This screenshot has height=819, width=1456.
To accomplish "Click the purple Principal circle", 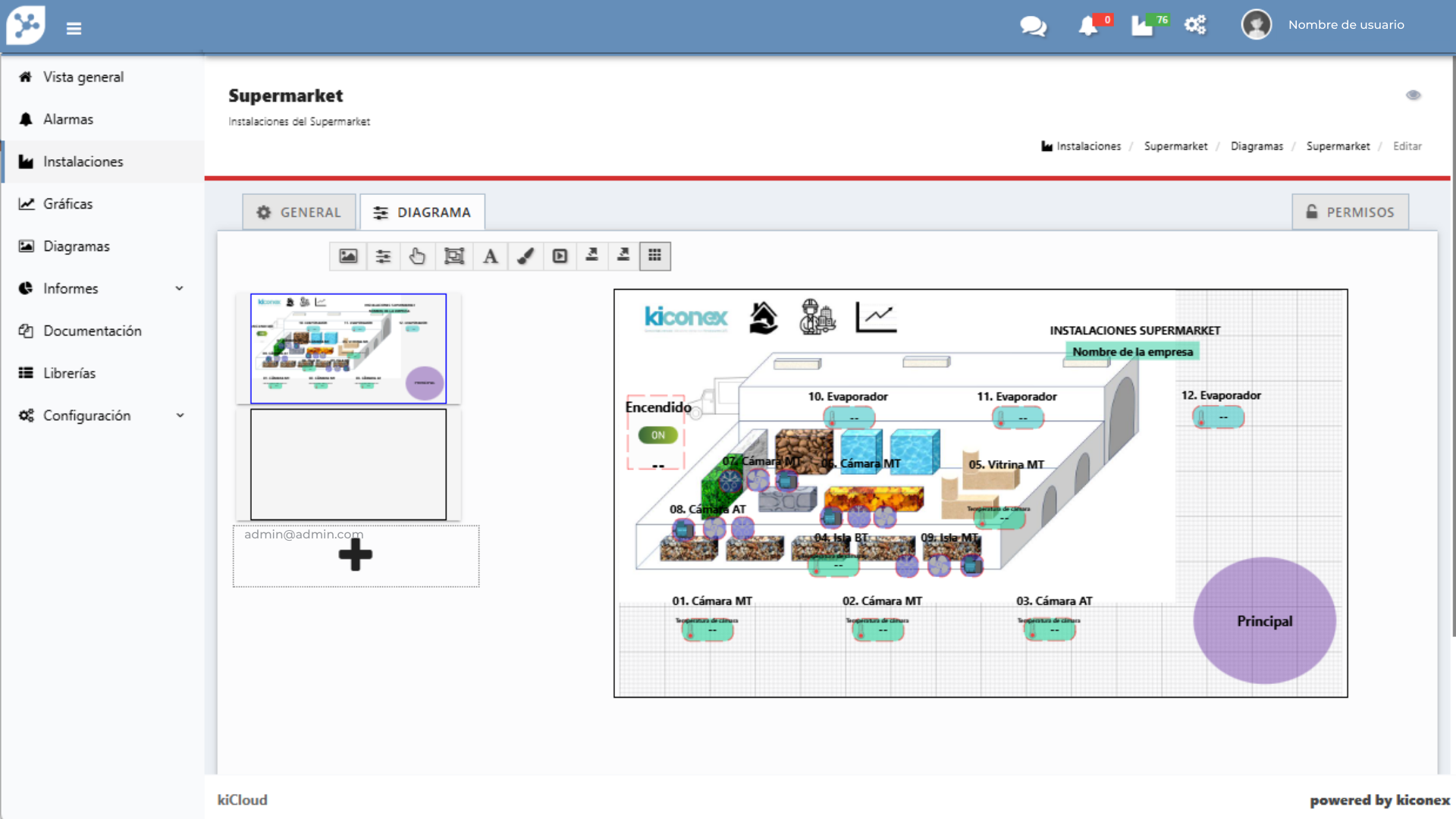I will pyautogui.click(x=1264, y=621).
